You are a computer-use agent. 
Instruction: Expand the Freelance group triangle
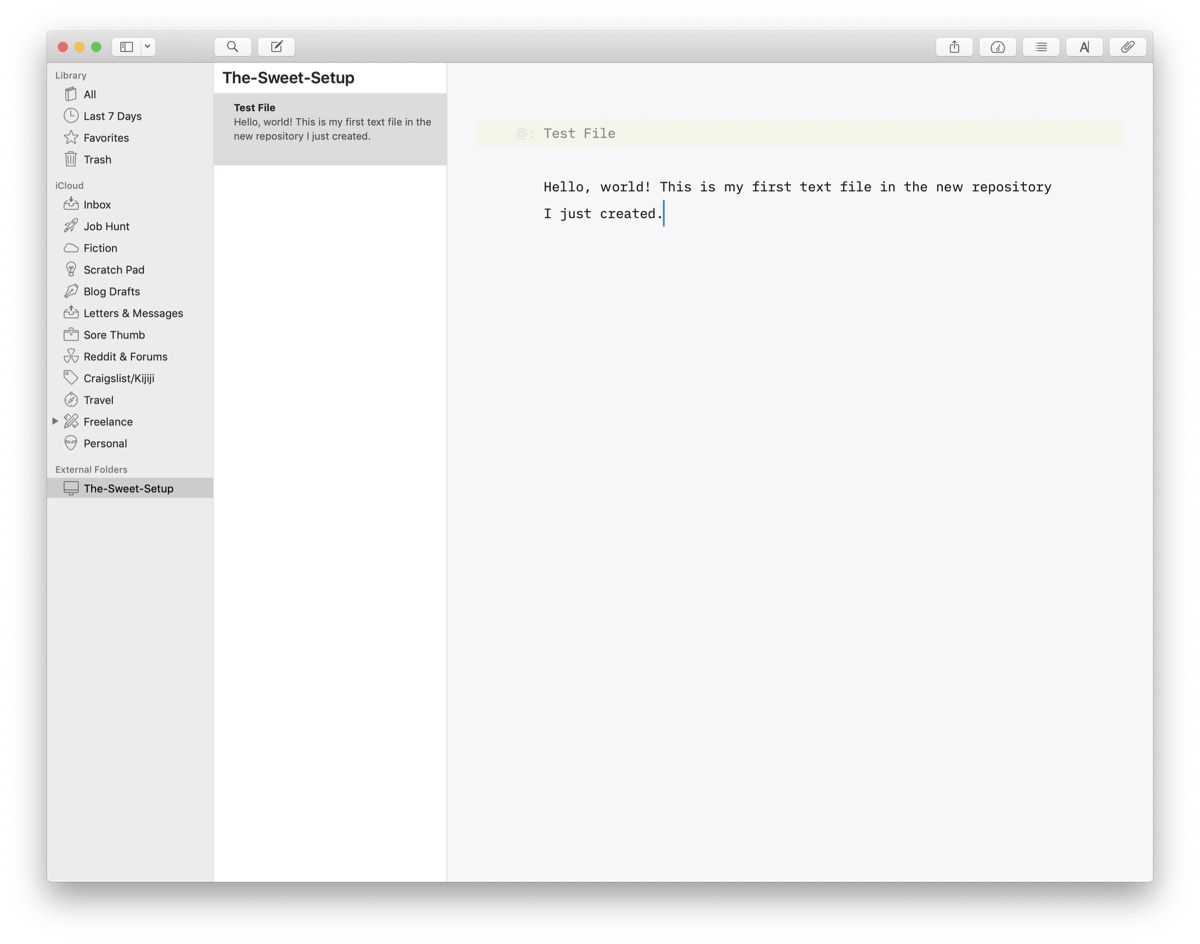coord(55,422)
